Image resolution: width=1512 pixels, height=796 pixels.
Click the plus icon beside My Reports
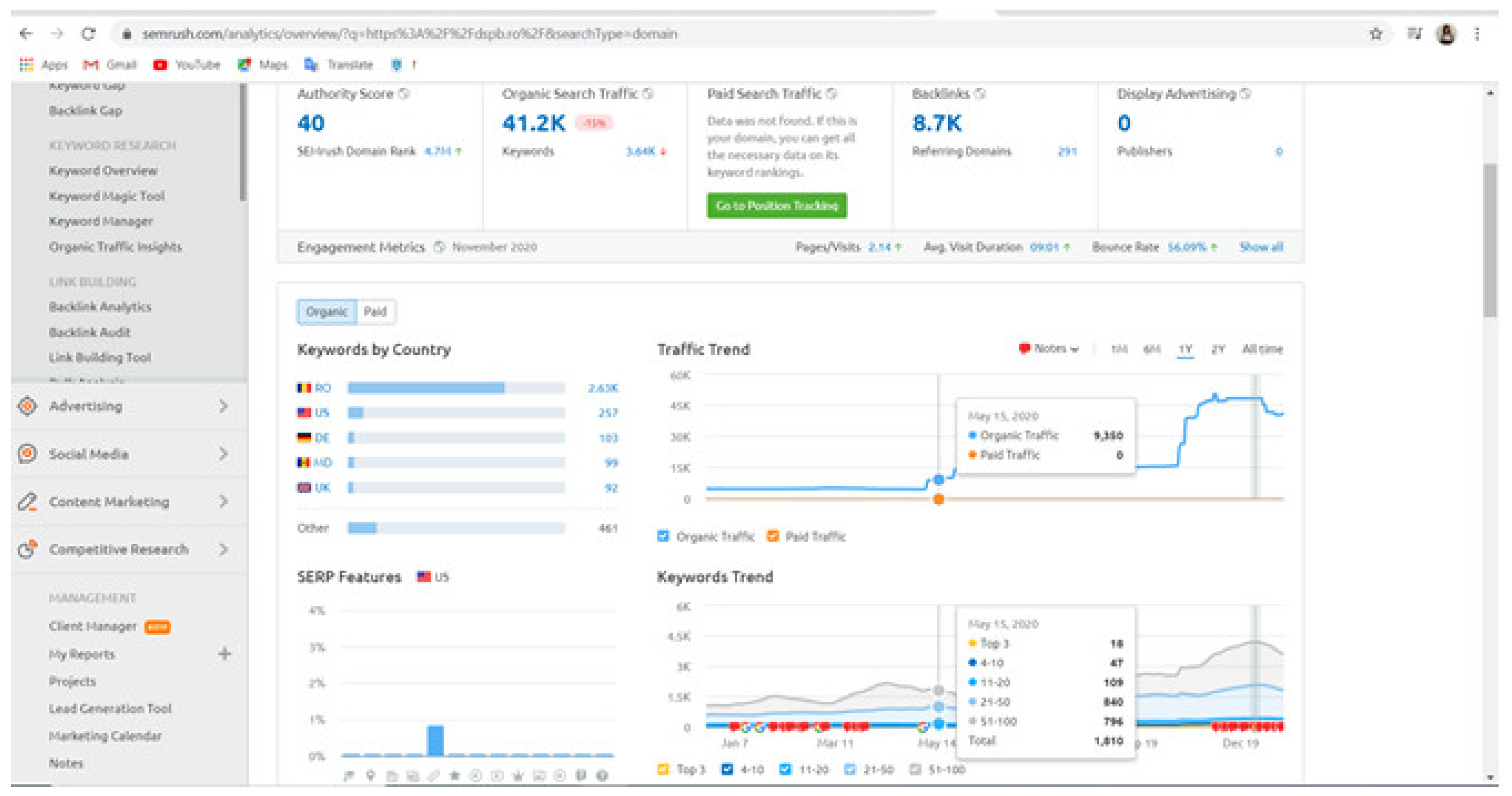[x=224, y=654]
